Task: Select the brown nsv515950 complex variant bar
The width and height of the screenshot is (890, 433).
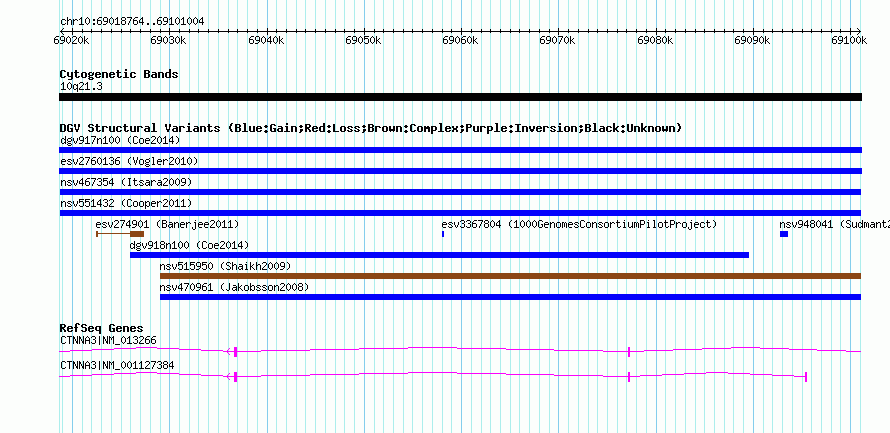Action: click(511, 276)
